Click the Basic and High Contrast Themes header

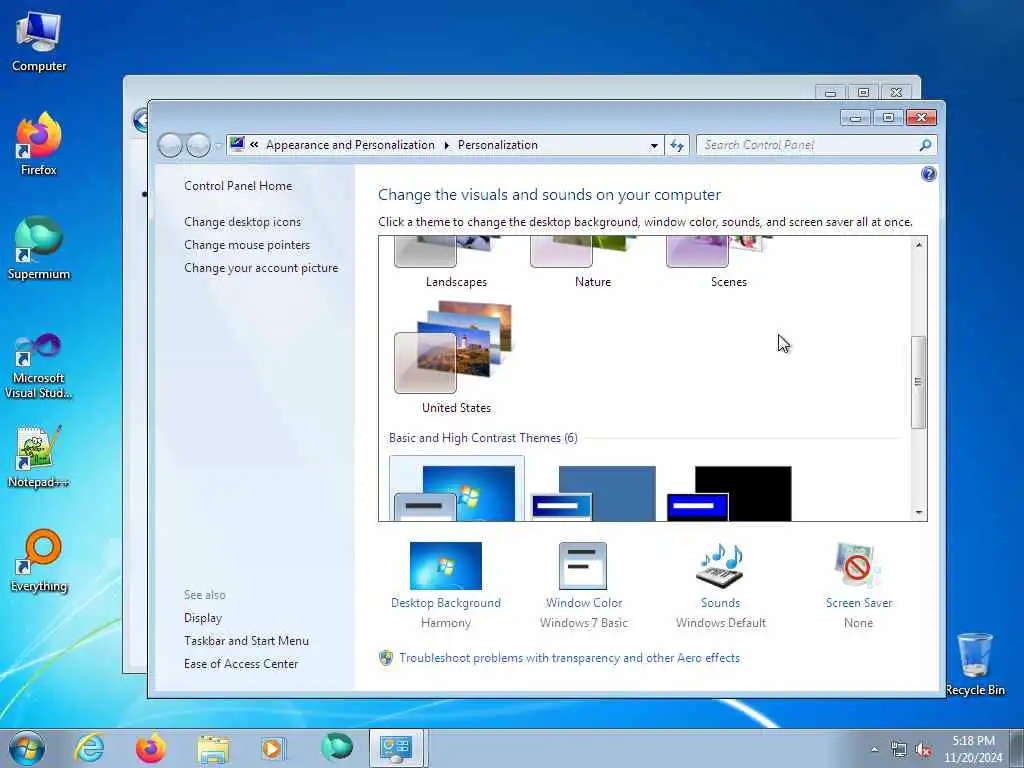[483, 438]
